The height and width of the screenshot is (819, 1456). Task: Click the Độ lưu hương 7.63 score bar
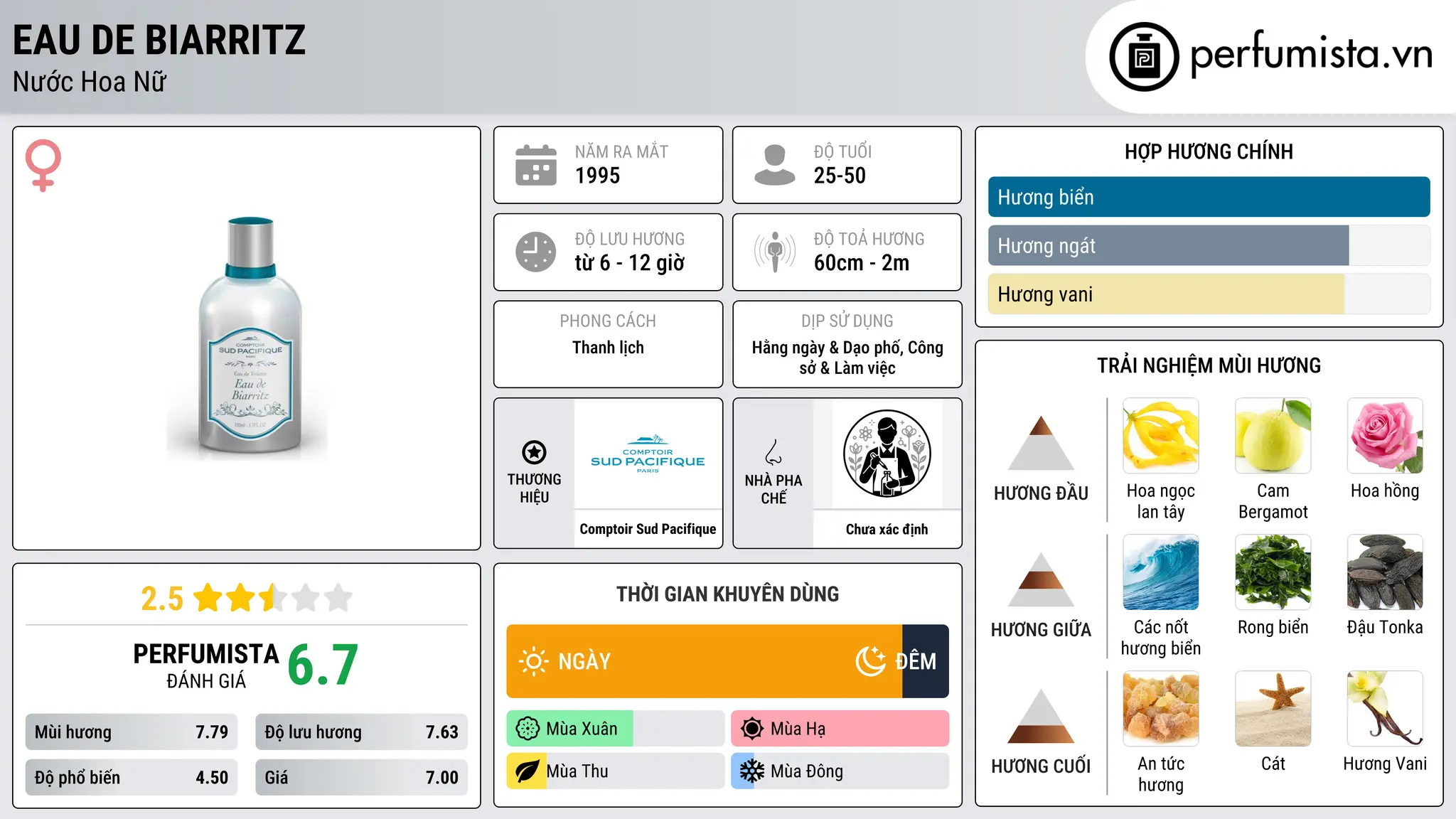pos(362,732)
